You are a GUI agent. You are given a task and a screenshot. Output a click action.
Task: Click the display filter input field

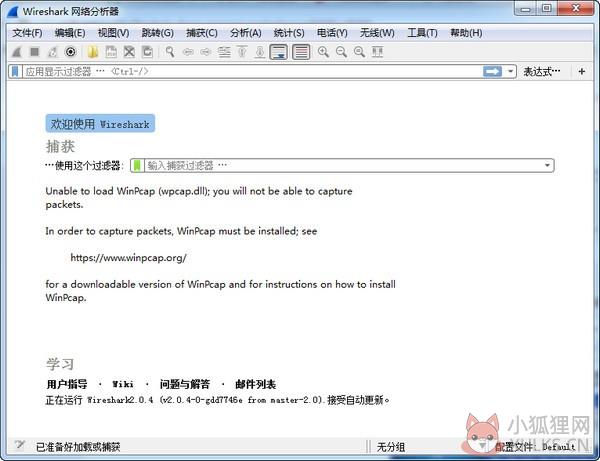coord(253,72)
